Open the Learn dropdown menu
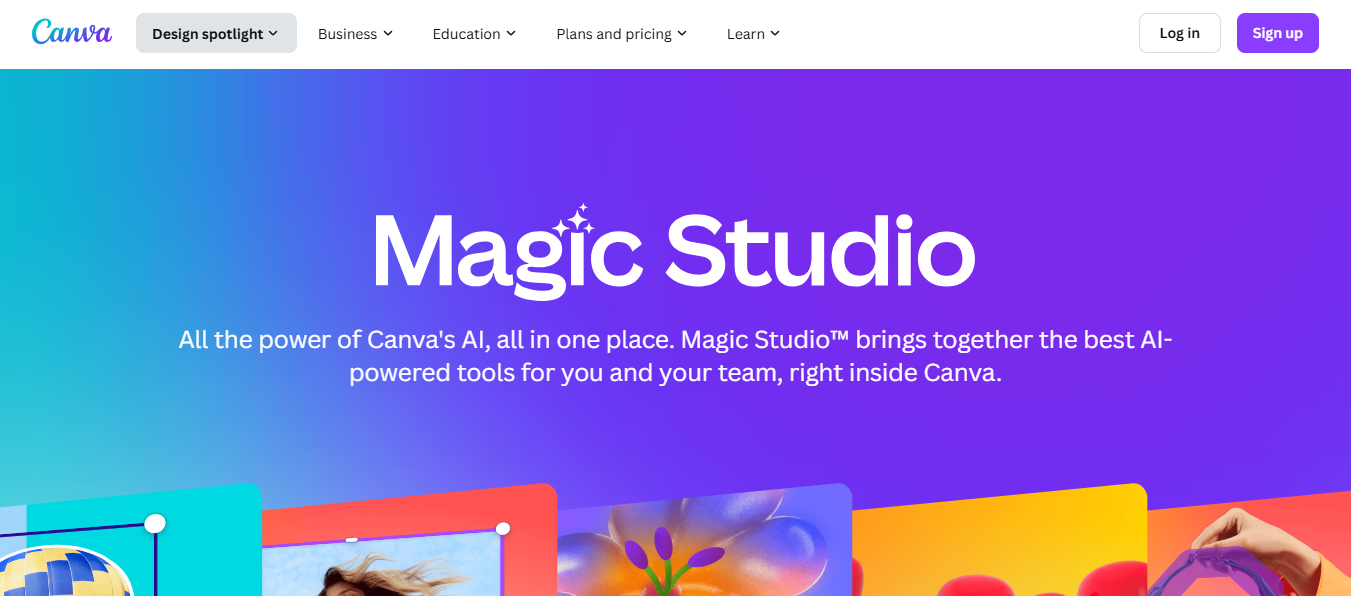Screen dimensions: 1352x596 pyautogui.click(x=753, y=33)
